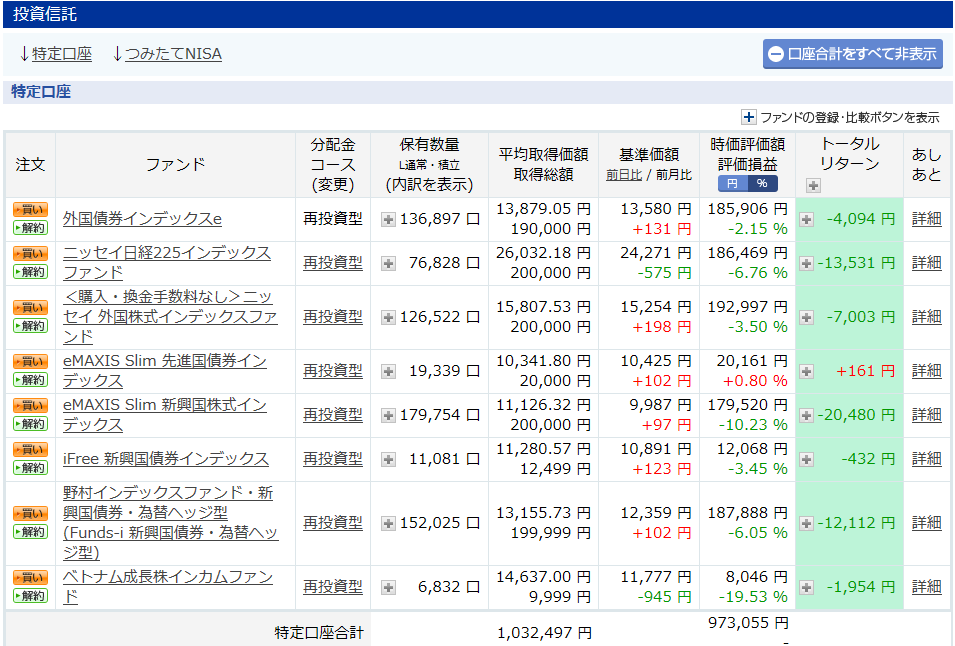
Task: Expand holdings breakdown for 136,897口
Action: point(388,220)
